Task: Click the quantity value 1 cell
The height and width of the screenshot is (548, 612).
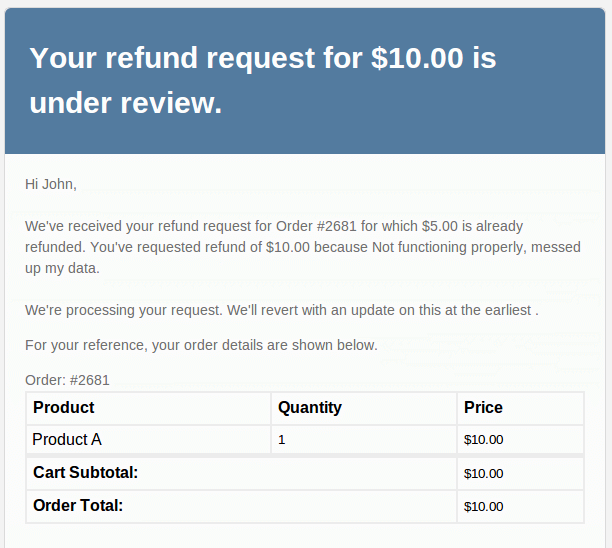Action: 282,440
